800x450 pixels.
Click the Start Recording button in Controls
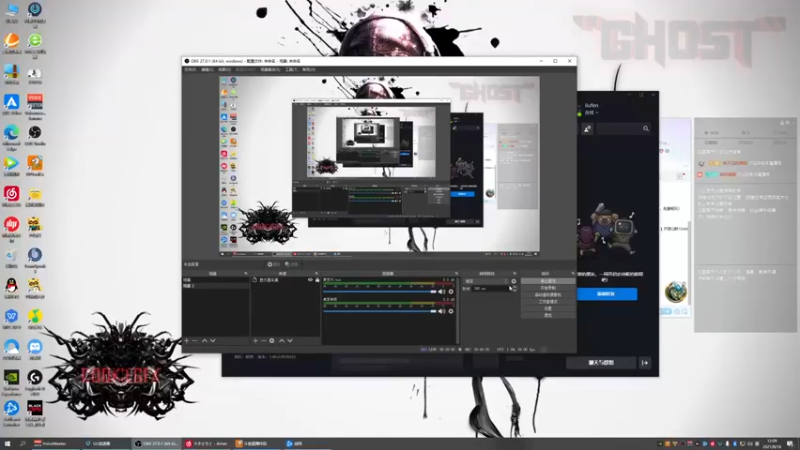tap(548, 288)
